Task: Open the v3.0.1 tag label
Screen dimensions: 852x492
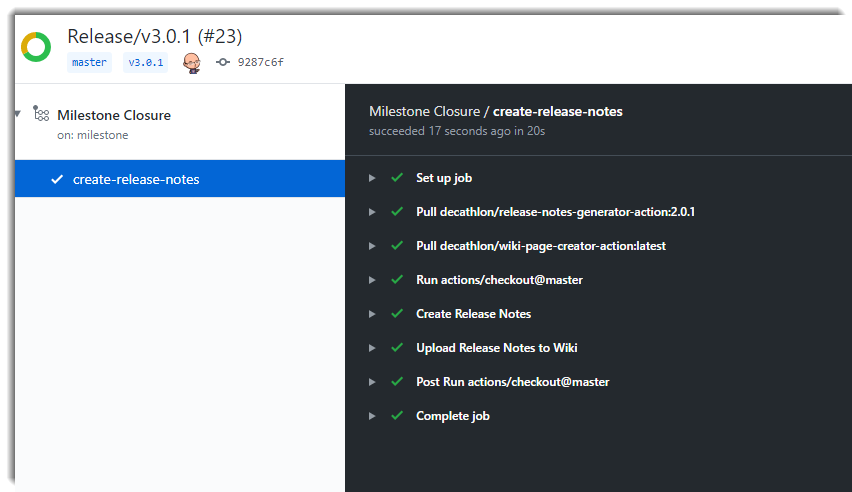Action: tap(146, 63)
